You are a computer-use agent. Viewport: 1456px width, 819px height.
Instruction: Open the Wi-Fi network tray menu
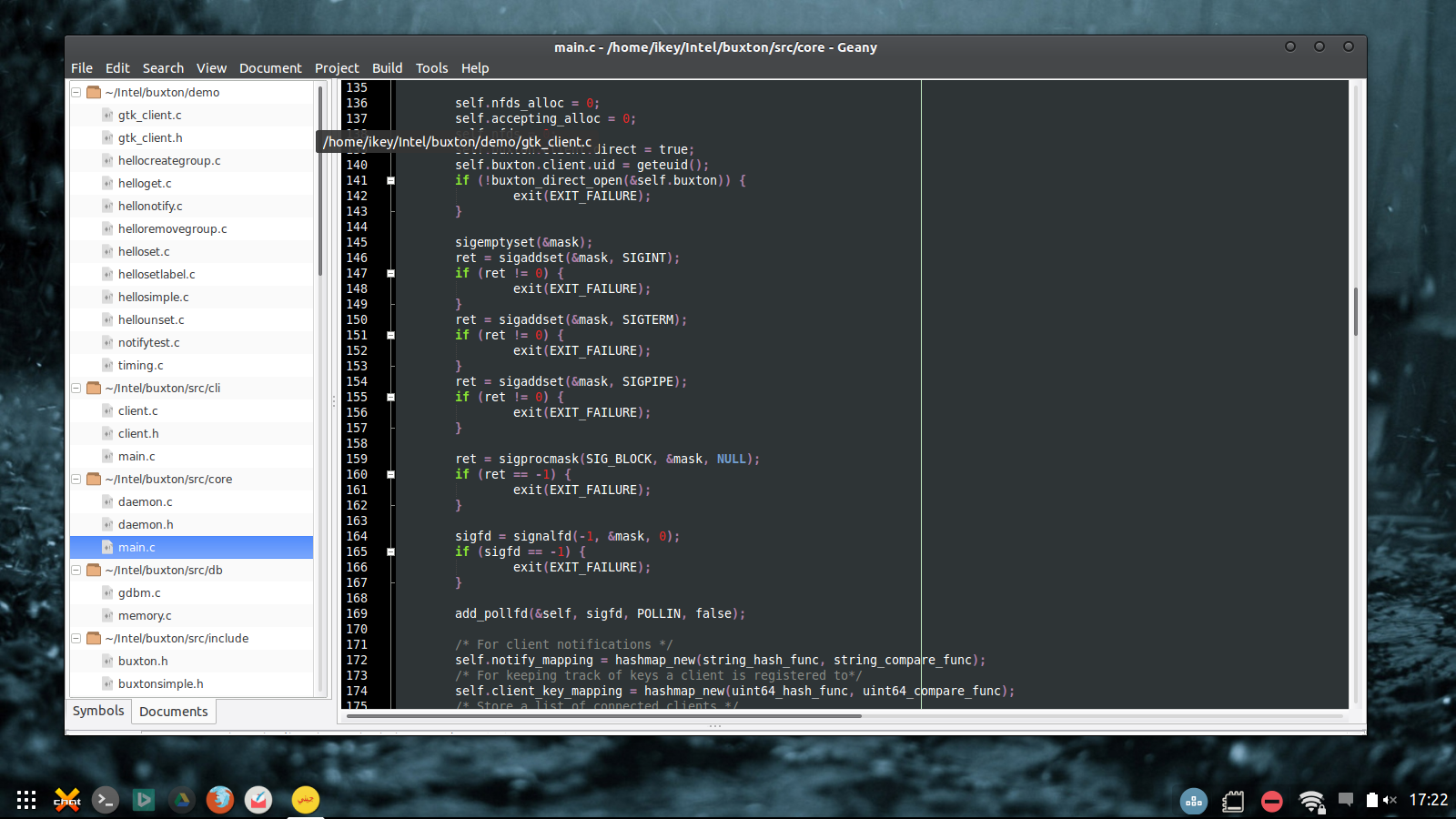(1311, 801)
